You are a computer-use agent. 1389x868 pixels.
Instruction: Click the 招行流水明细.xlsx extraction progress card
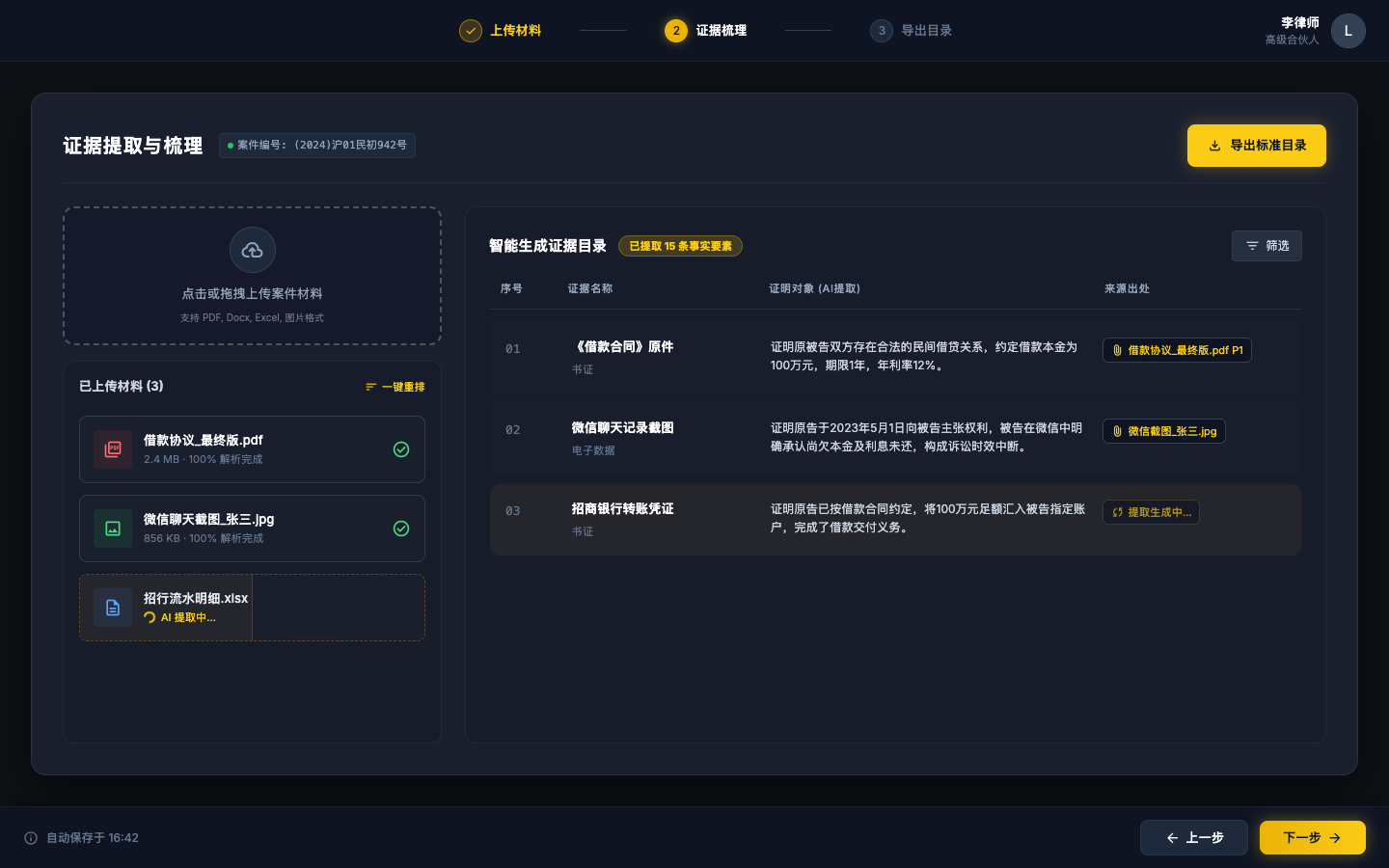[253, 608]
